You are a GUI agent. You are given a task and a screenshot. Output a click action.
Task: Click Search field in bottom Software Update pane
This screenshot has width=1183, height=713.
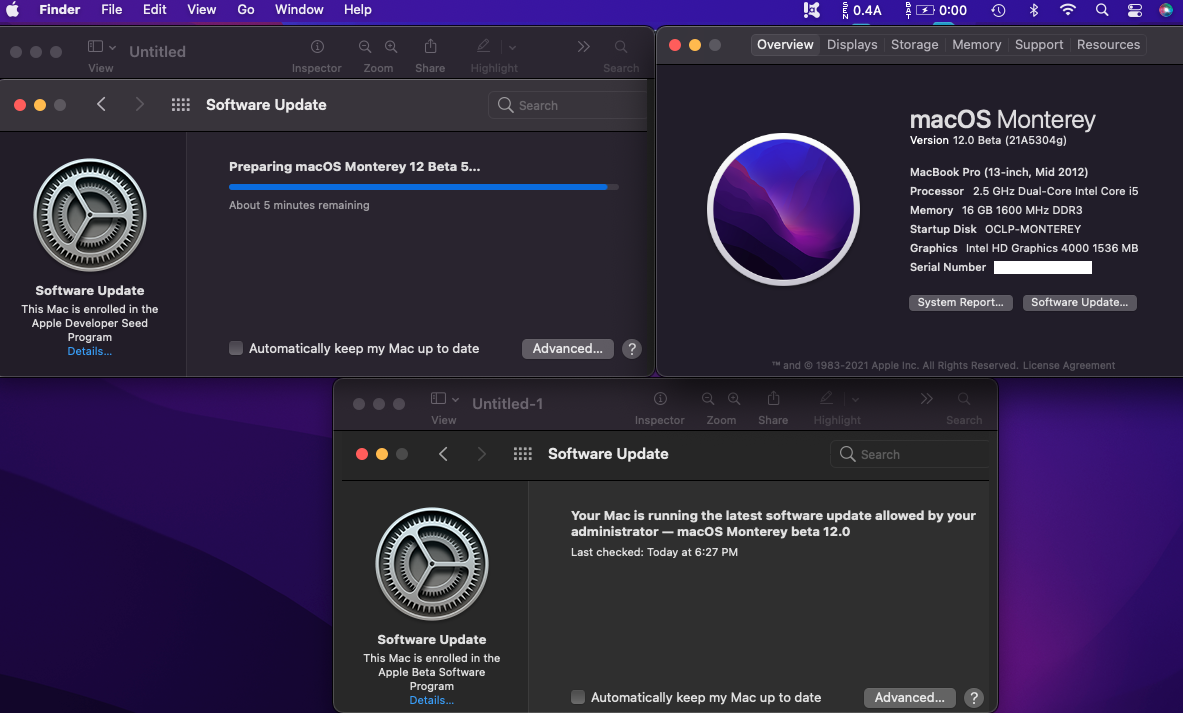tap(910, 454)
